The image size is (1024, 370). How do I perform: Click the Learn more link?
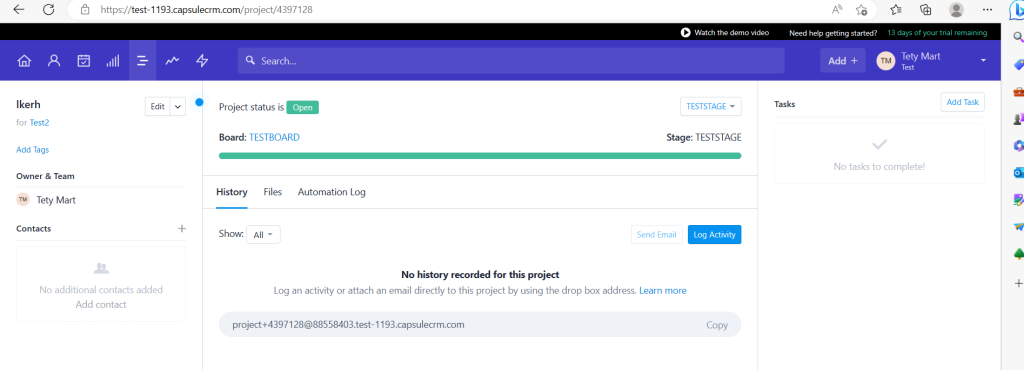pos(663,290)
